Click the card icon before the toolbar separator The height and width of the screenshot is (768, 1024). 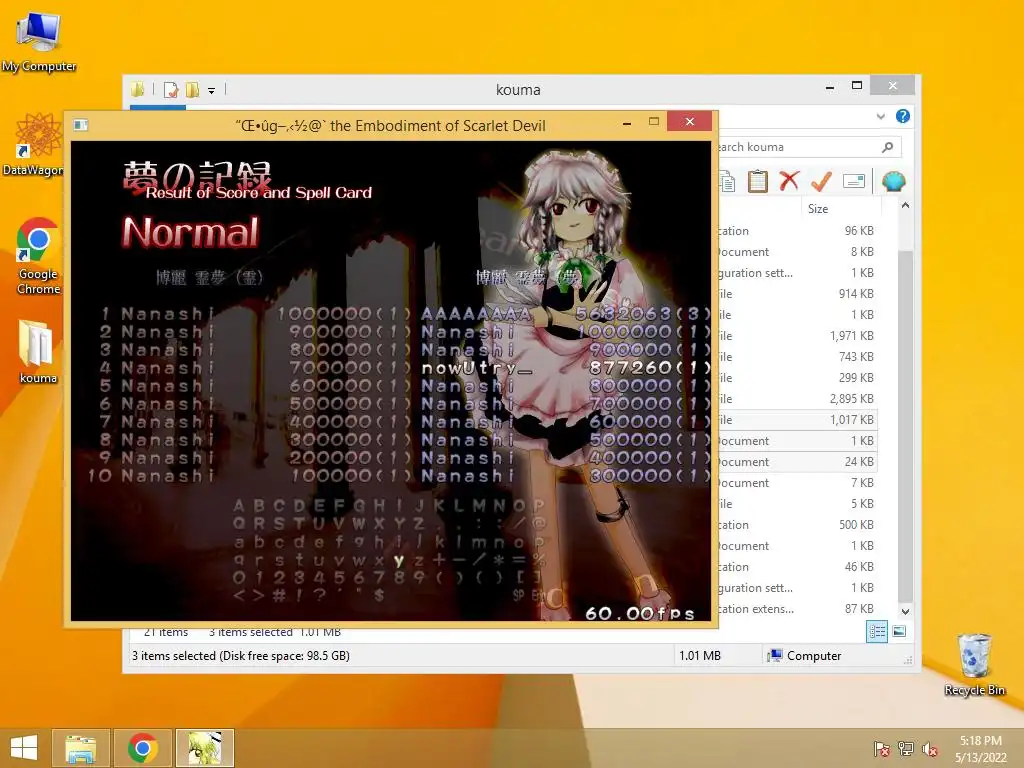coord(854,181)
